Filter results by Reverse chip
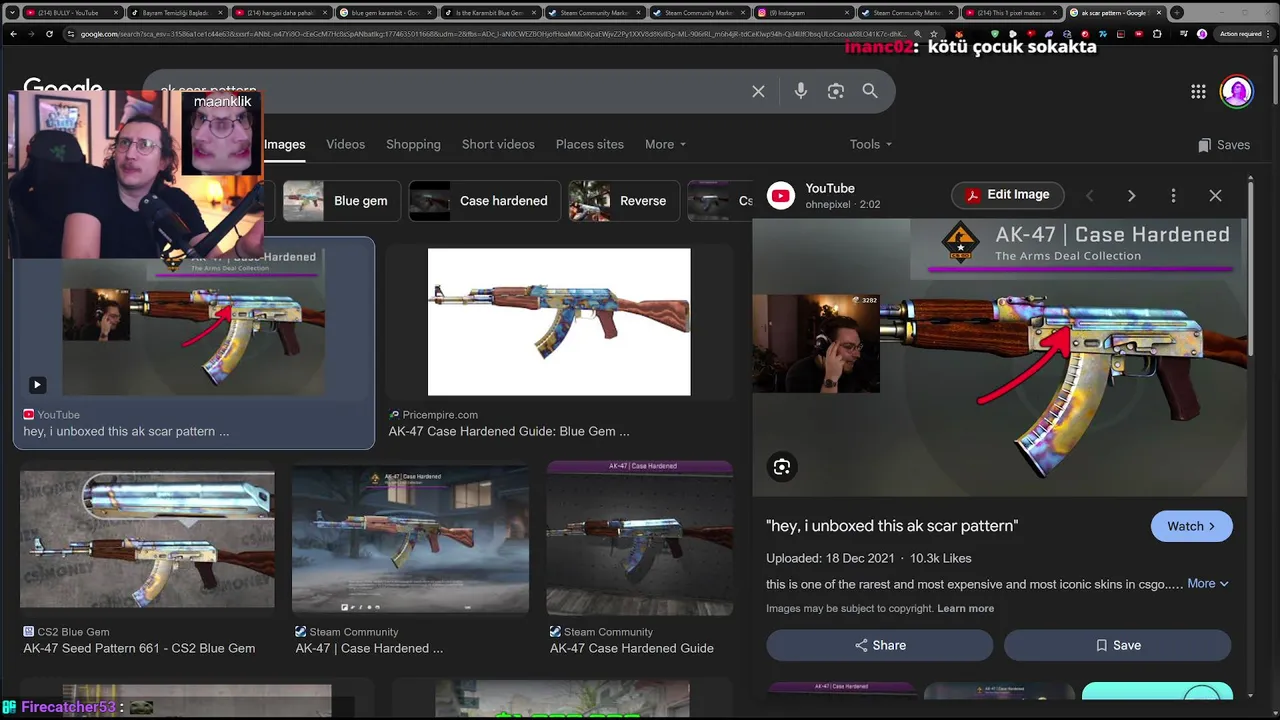 pos(624,201)
